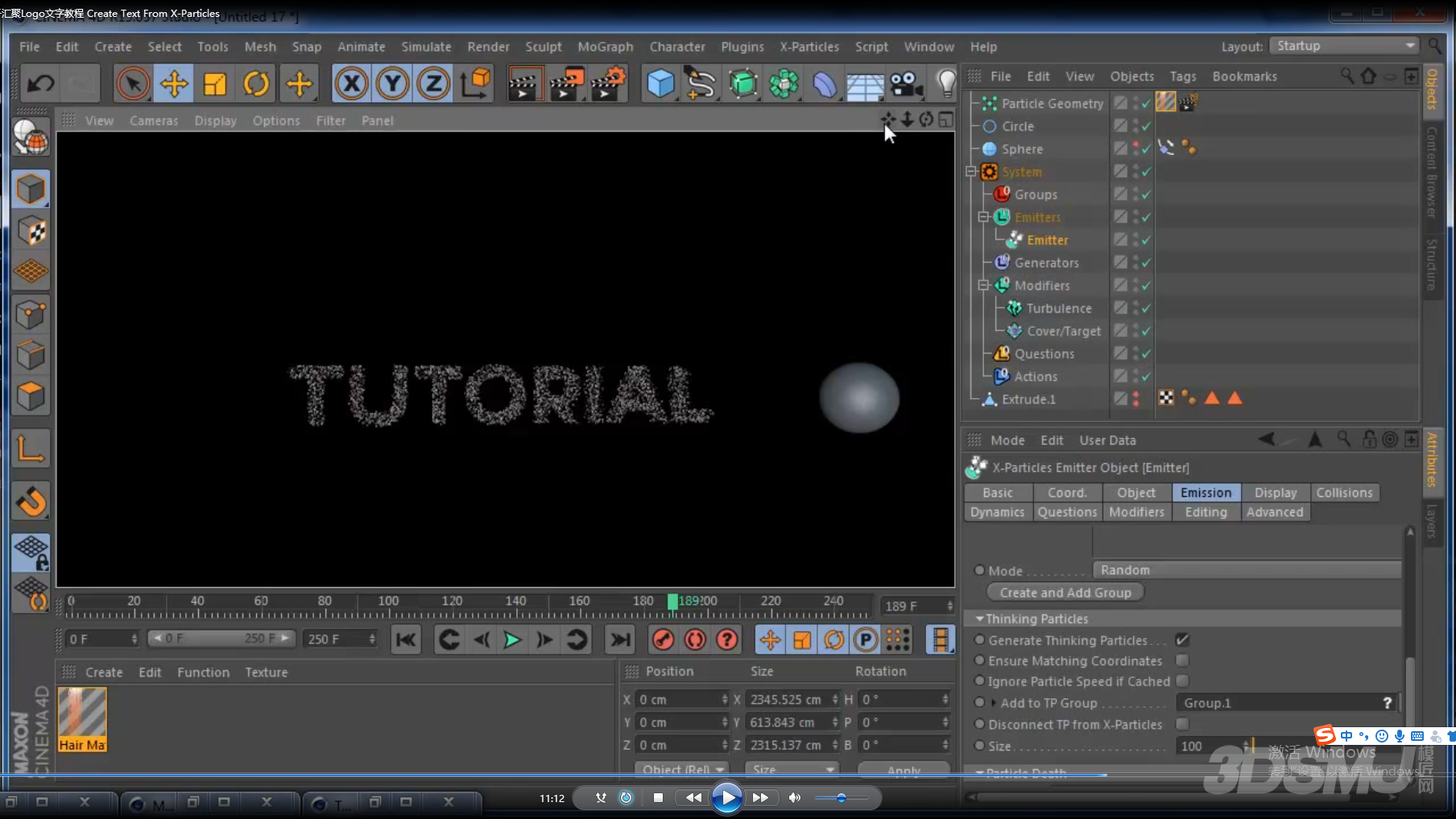Open the X-Particles menu
The width and height of the screenshot is (1456, 819).
809,47
